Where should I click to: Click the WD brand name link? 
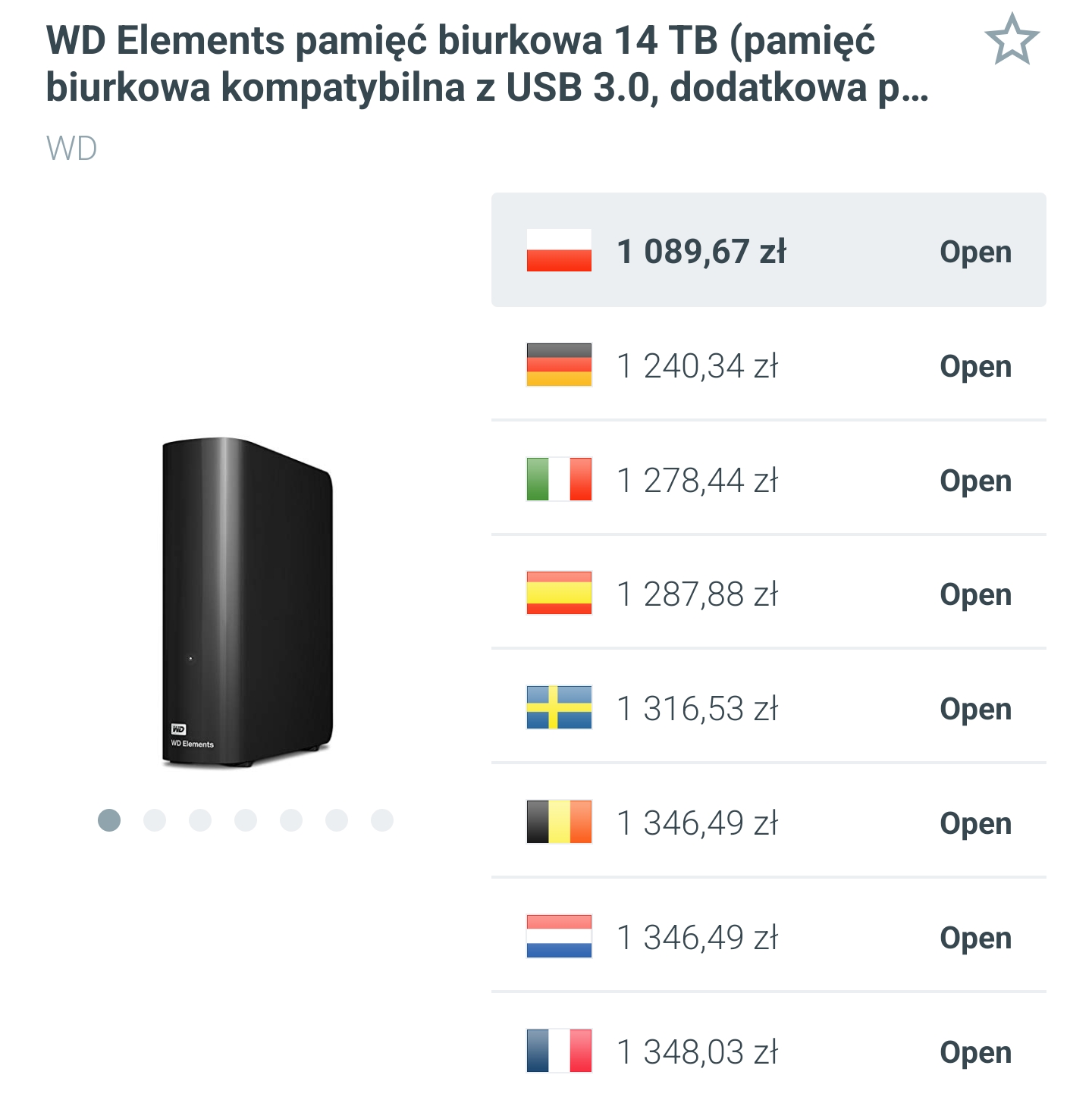tap(72, 149)
